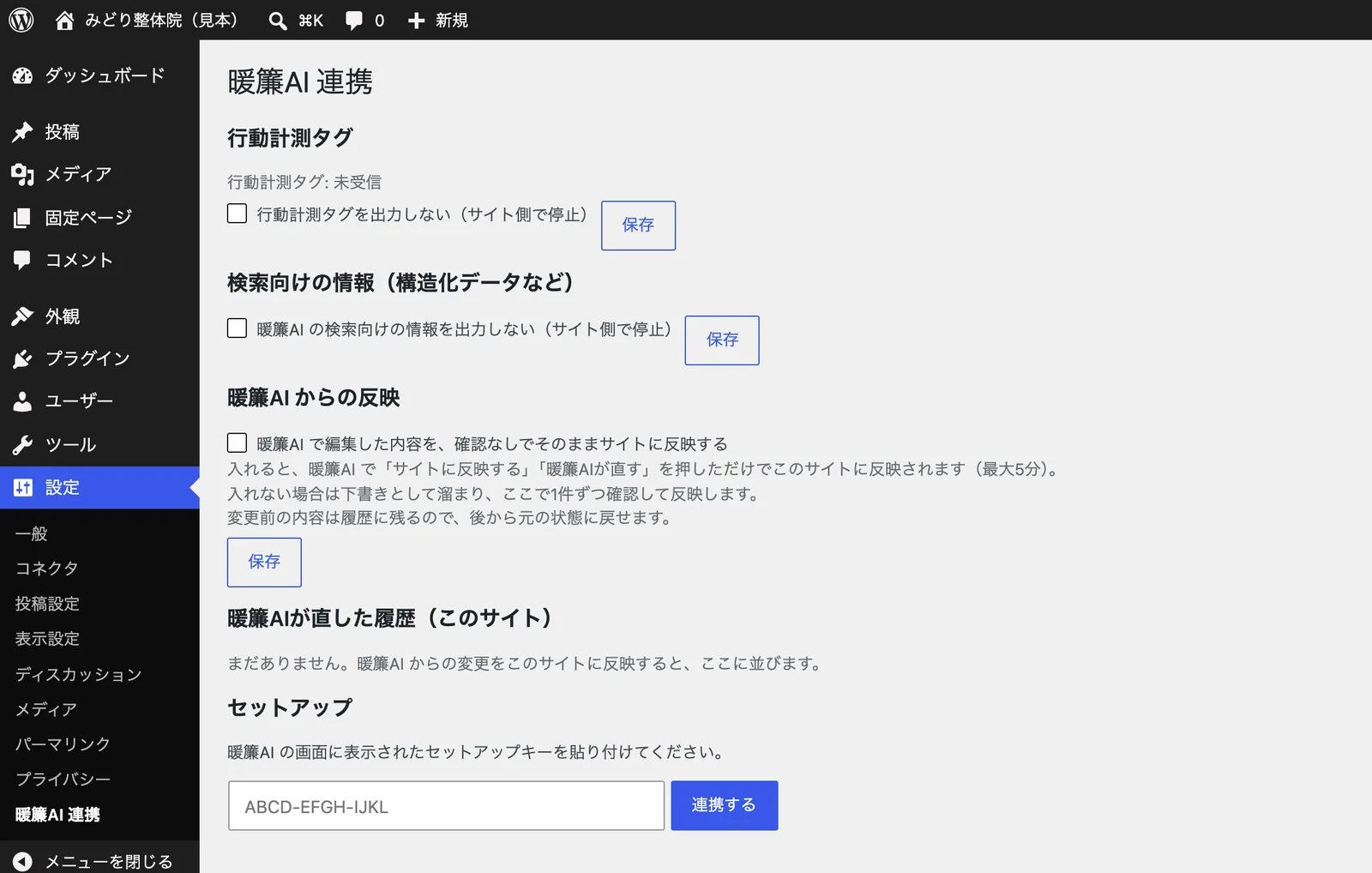
Task: Click the 外観 paintbrush icon
Action: [x=22, y=316]
